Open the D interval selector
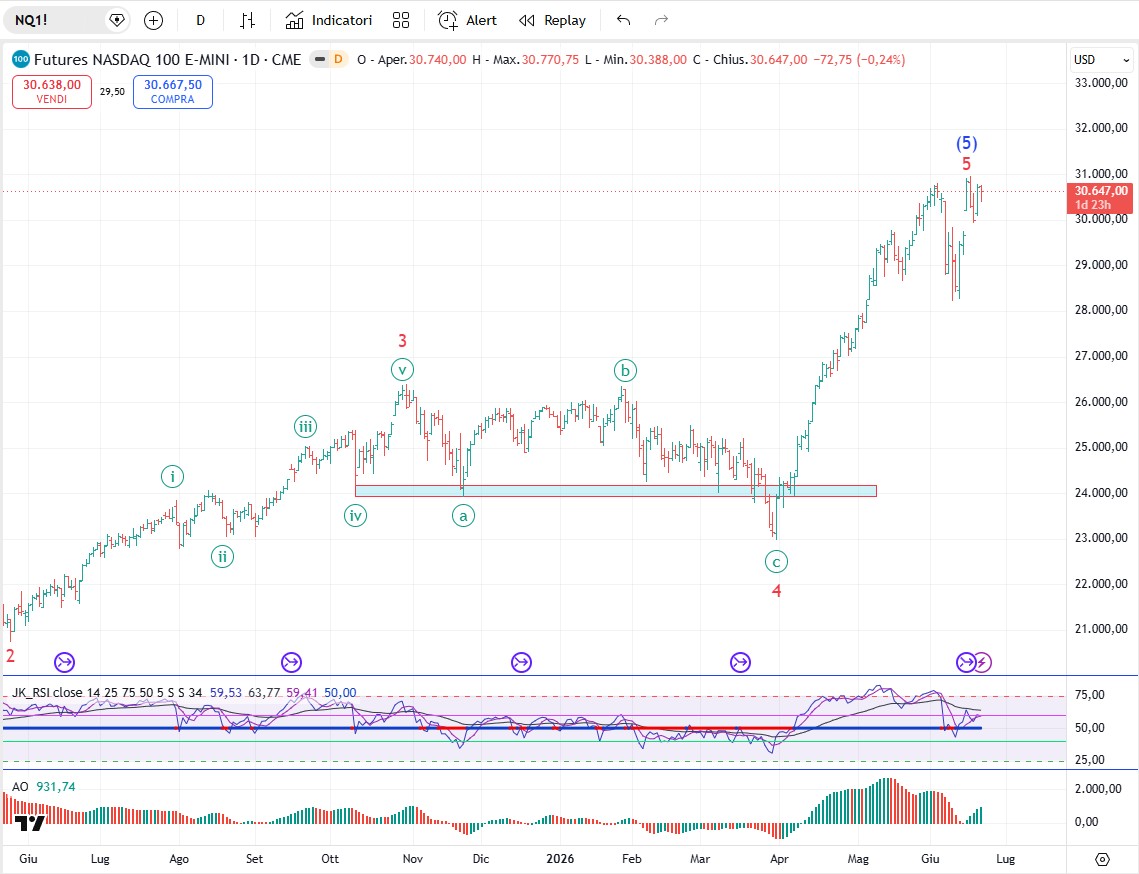Screen dimensions: 1139x874 click(200, 20)
